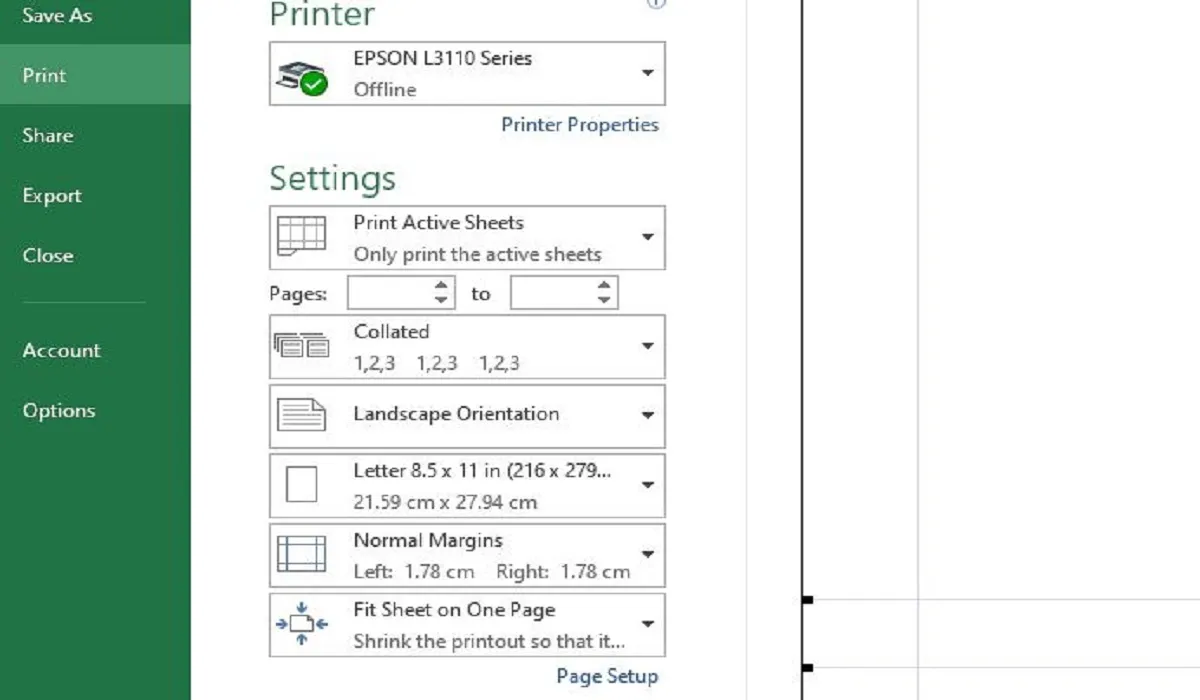
Task: Click the Normal Margins icon
Action: click(x=301, y=554)
